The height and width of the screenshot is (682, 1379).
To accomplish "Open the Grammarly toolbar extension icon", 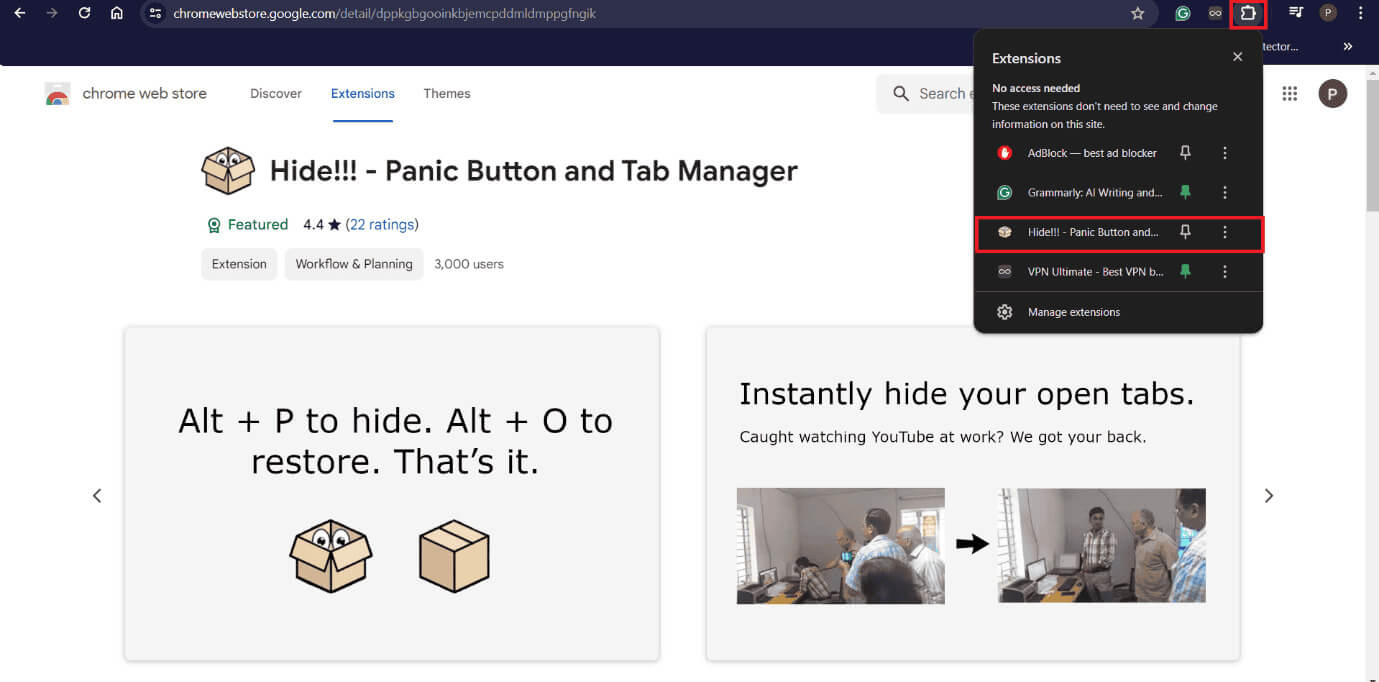I will click(1183, 14).
